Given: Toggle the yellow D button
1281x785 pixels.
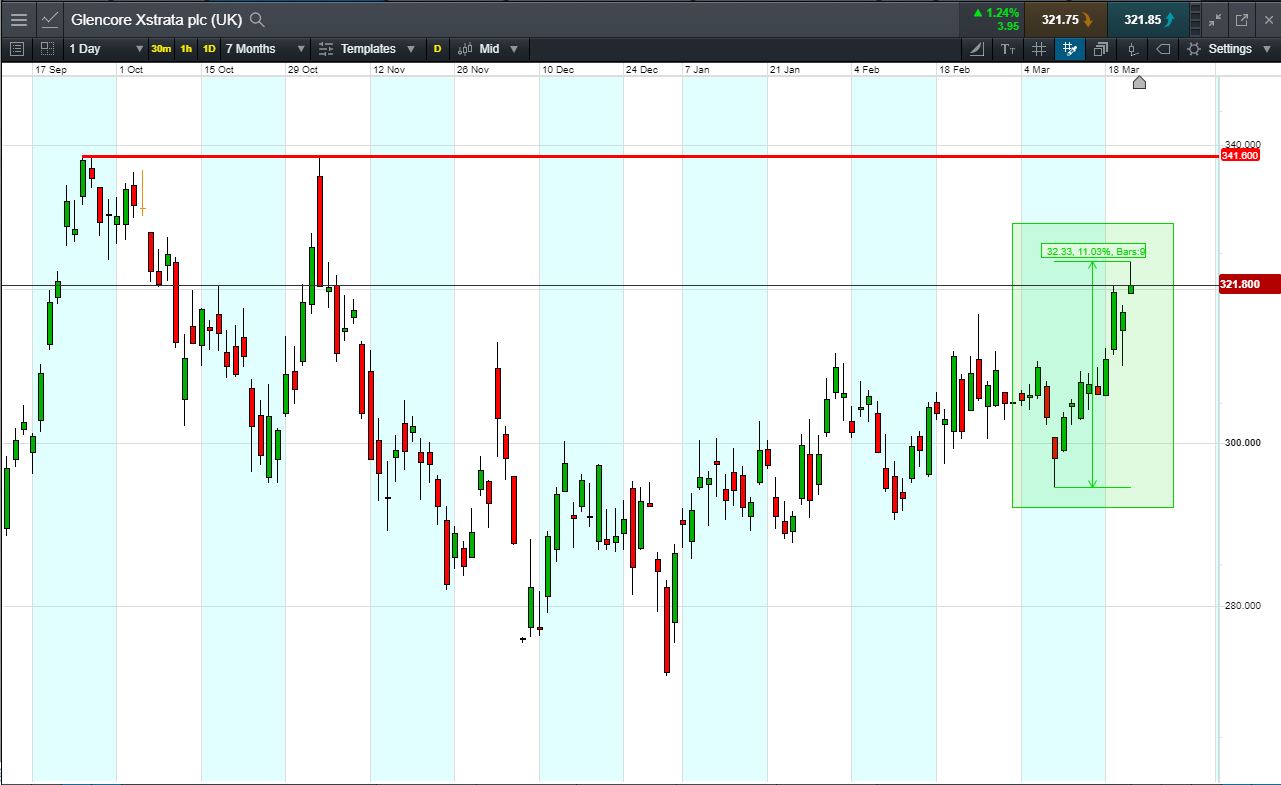Looking at the screenshot, I should click(437, 49).
